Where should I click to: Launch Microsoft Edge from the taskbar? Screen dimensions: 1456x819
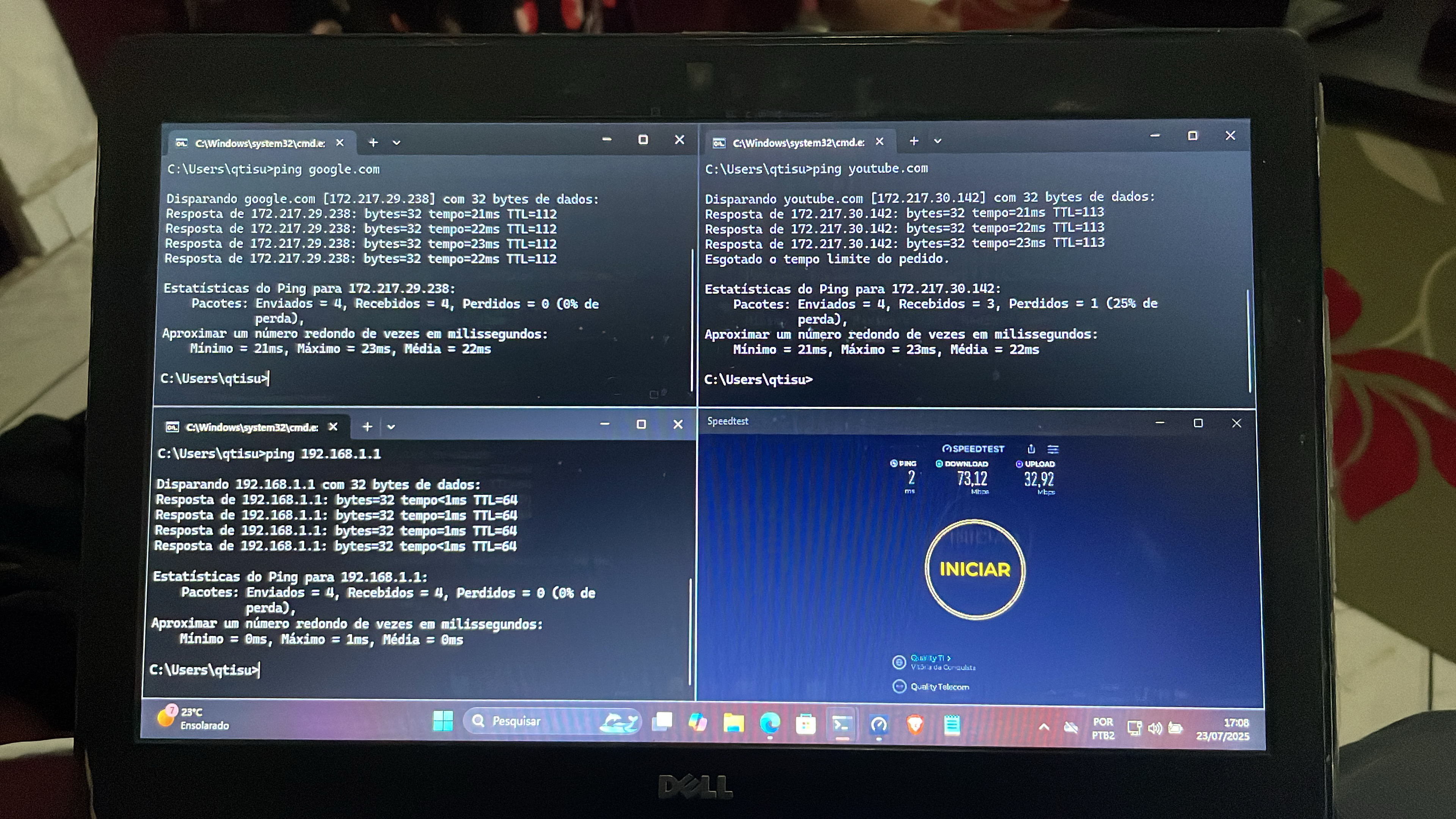click(770, 723)
